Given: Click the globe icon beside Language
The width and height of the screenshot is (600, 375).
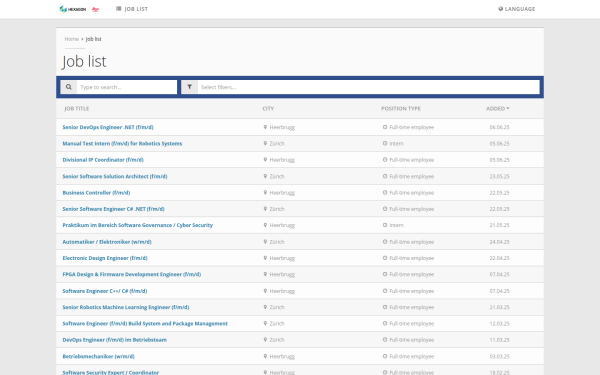Looking at the screenshot, I should click(501, 9).
